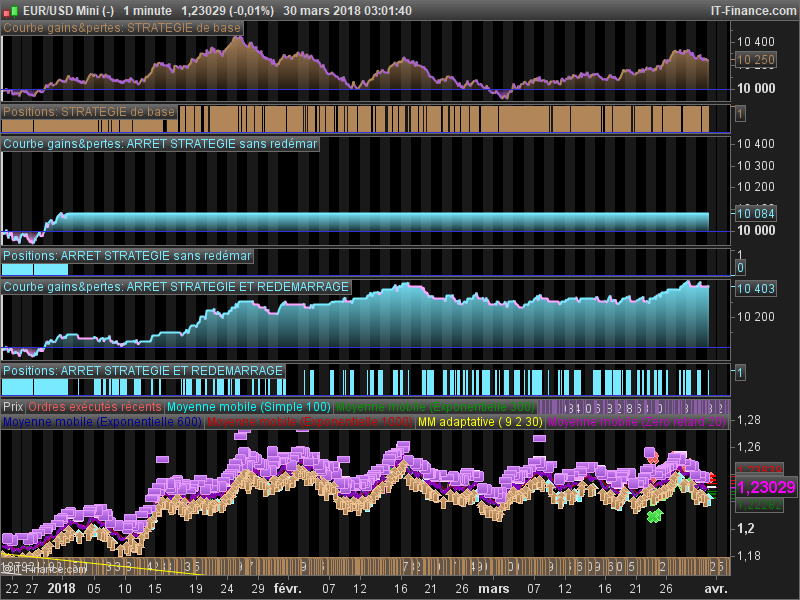Click the 10 250 current value tag
This screenshot has height=600, width=800.
click(756, 60)
